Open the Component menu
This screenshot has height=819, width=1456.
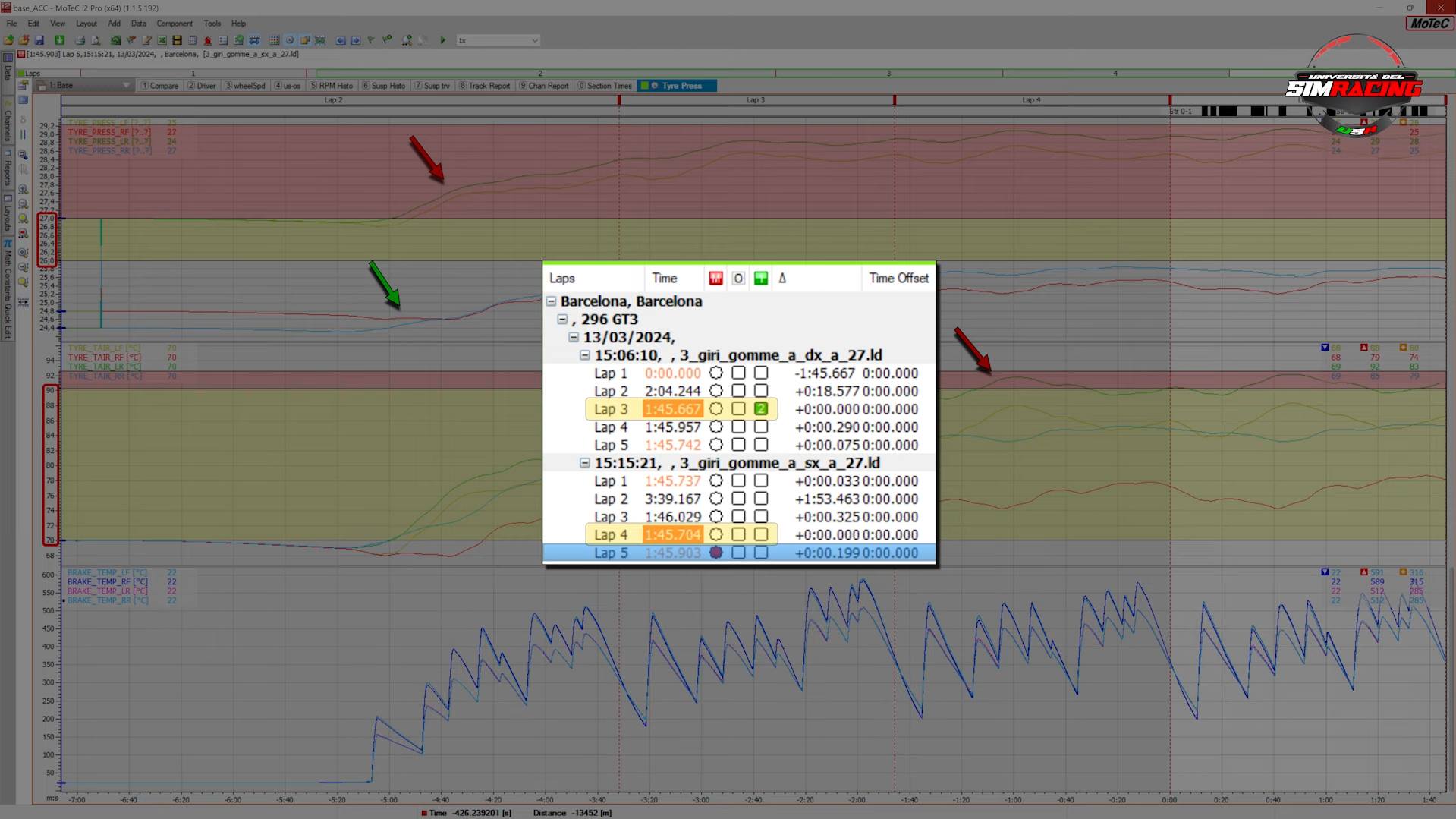(x=175, y=24)
